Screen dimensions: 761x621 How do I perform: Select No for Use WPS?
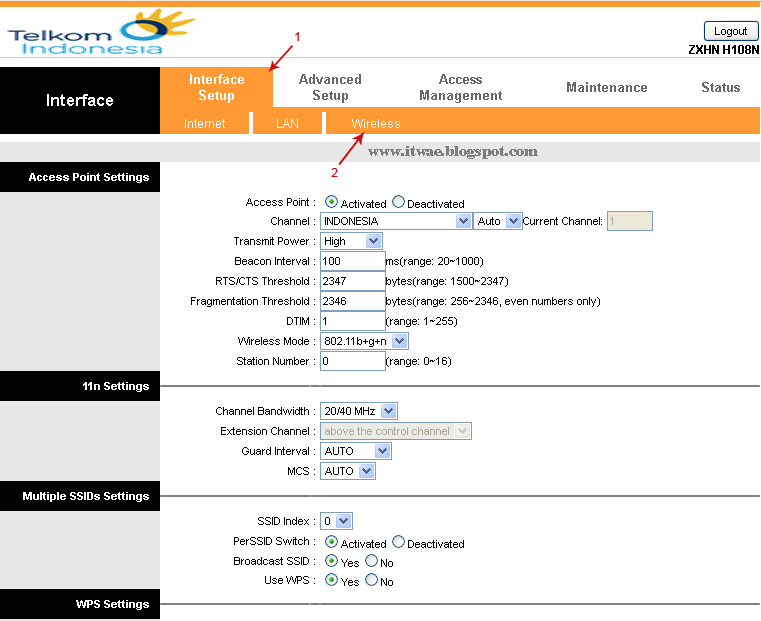coord(371,579)
